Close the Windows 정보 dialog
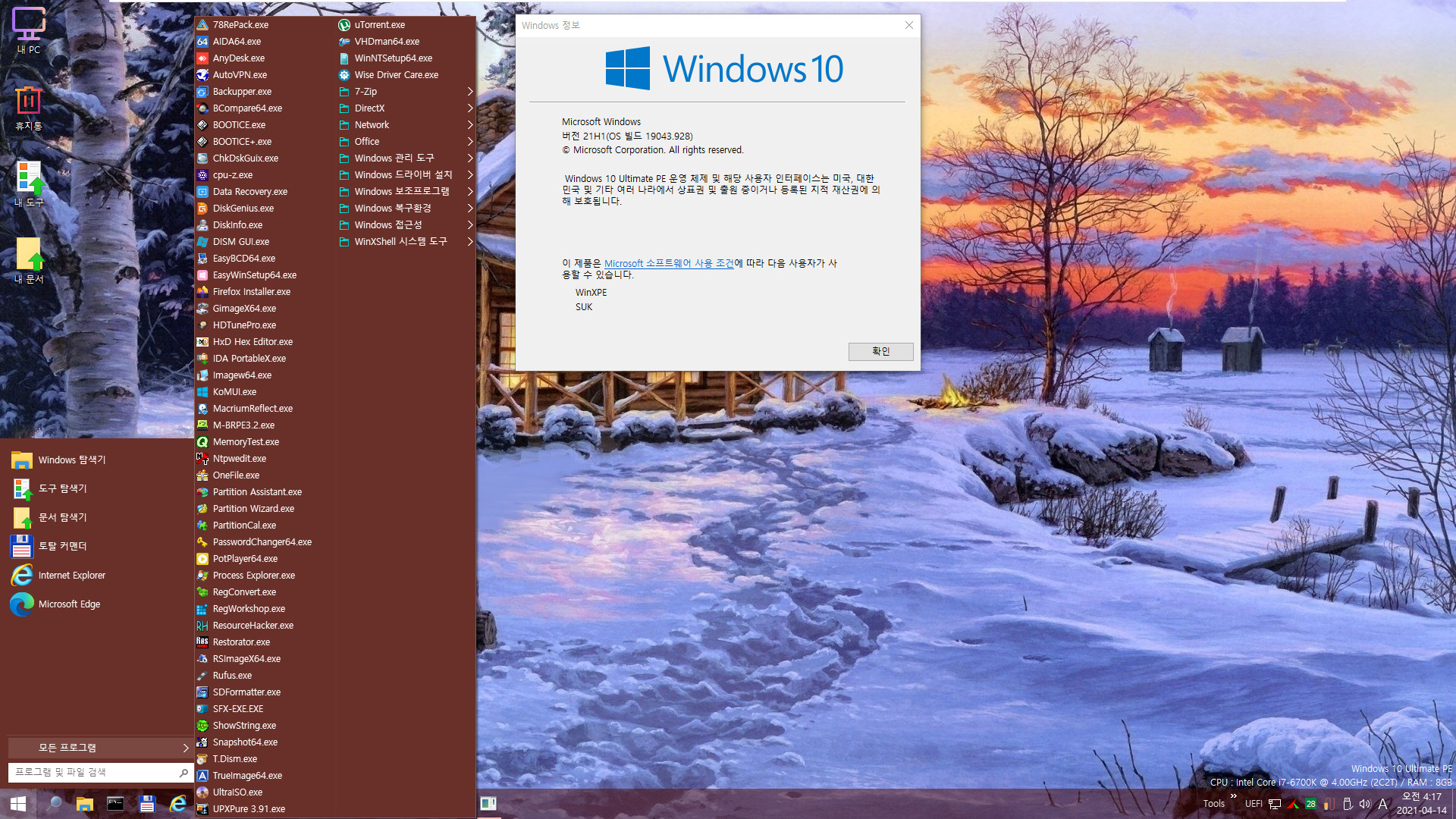1456x819 pixels. tap(908, 25)
